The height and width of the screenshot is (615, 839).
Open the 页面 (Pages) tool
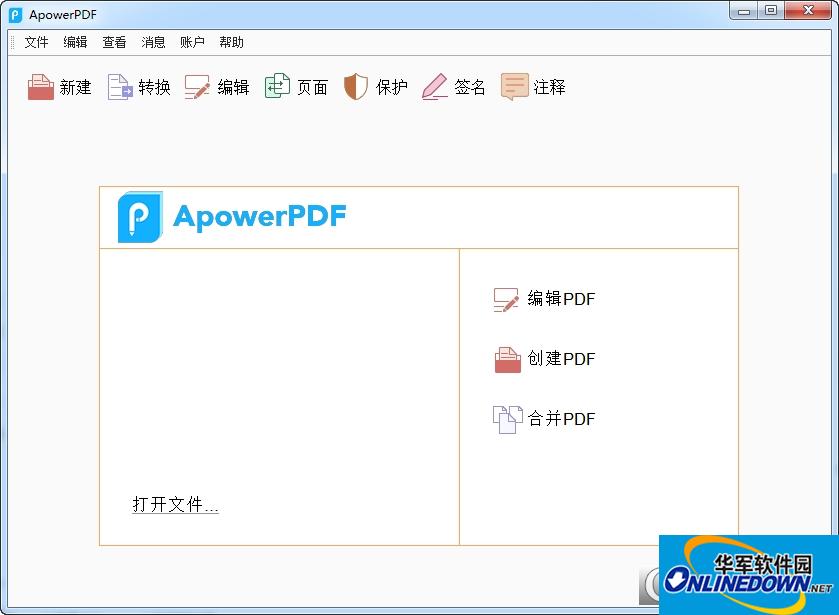[x=277, y=87]
